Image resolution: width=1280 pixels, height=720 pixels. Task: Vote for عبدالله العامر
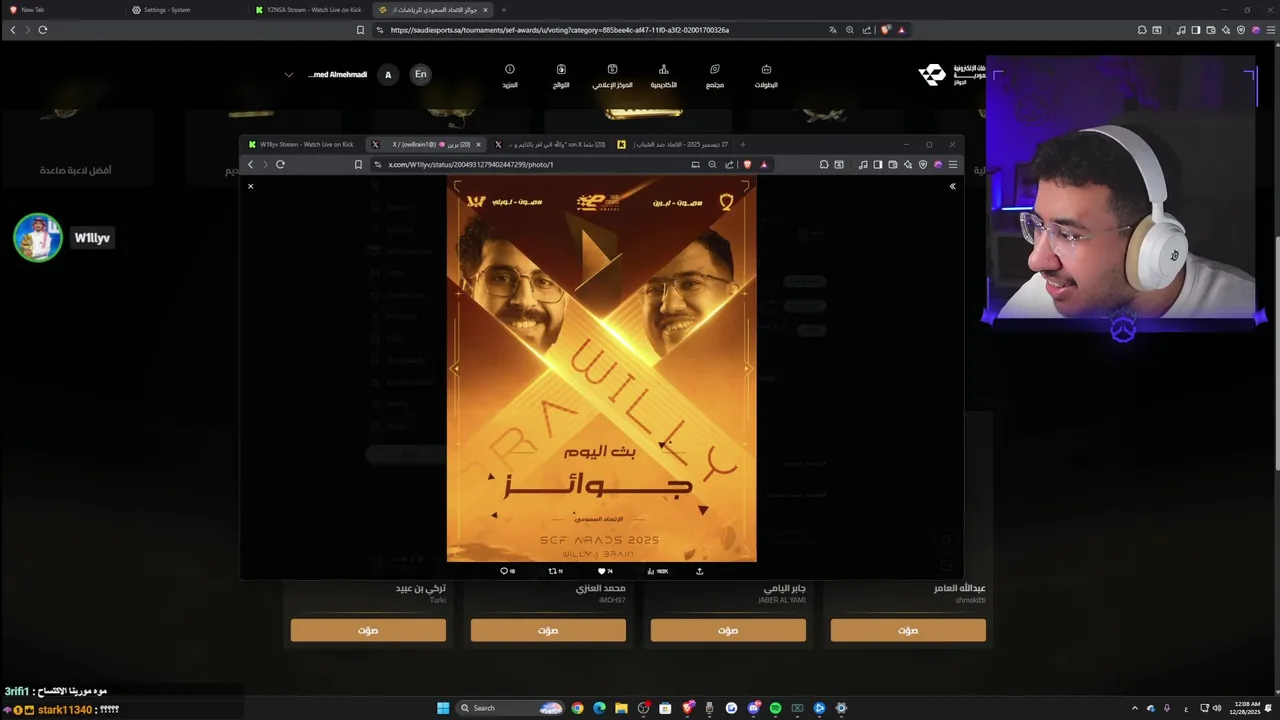908,630
